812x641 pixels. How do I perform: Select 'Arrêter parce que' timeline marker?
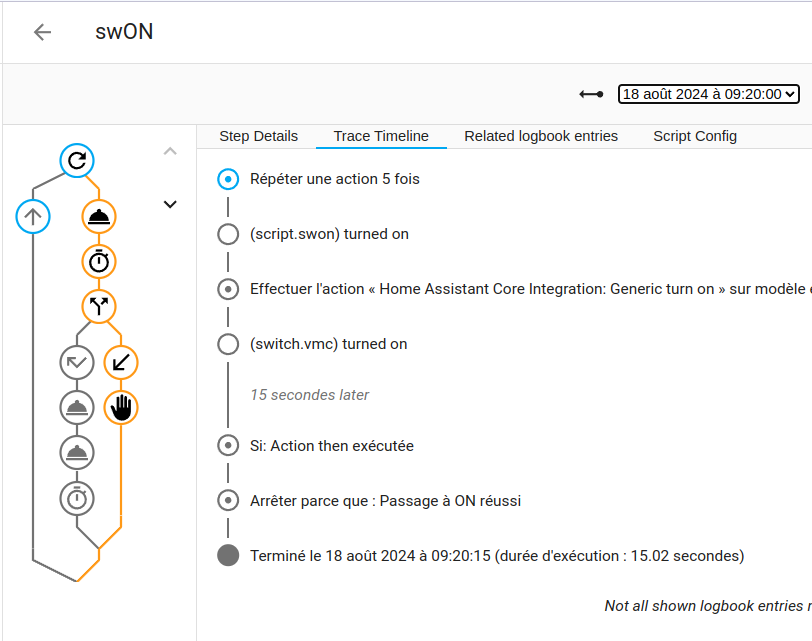(x=228, y=500)
